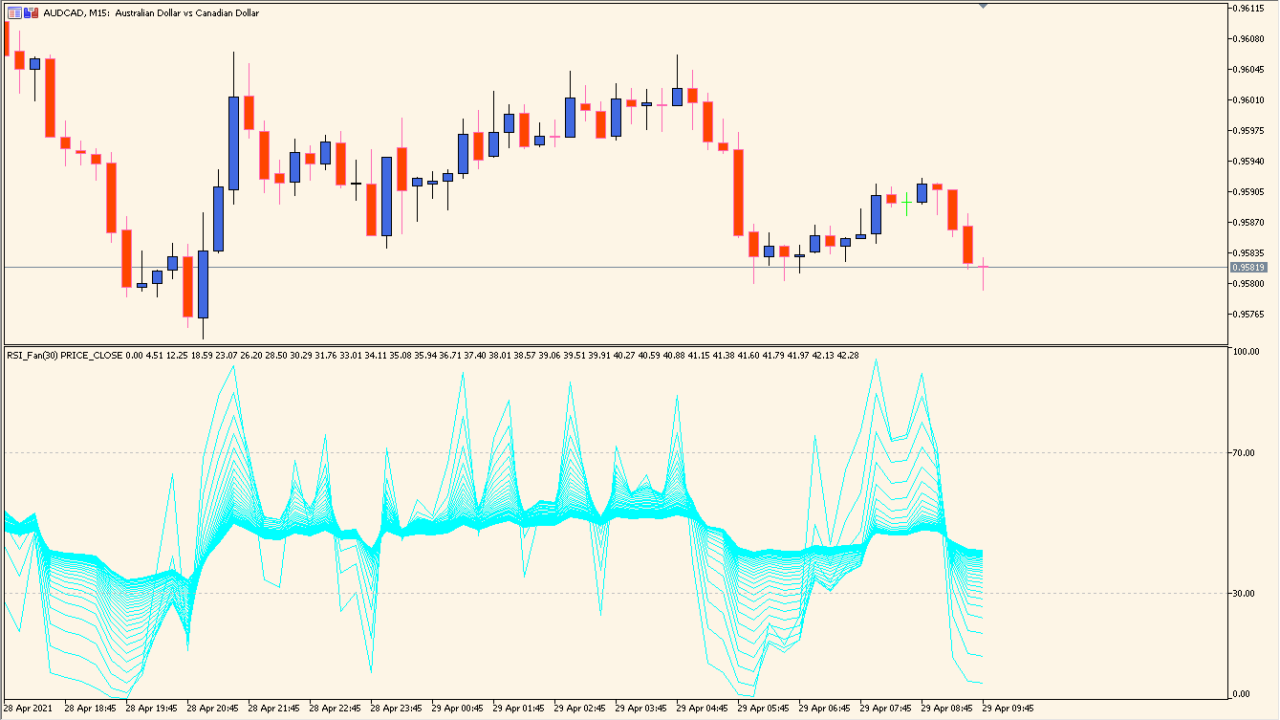Click the current price label 0.95819

1249,267
